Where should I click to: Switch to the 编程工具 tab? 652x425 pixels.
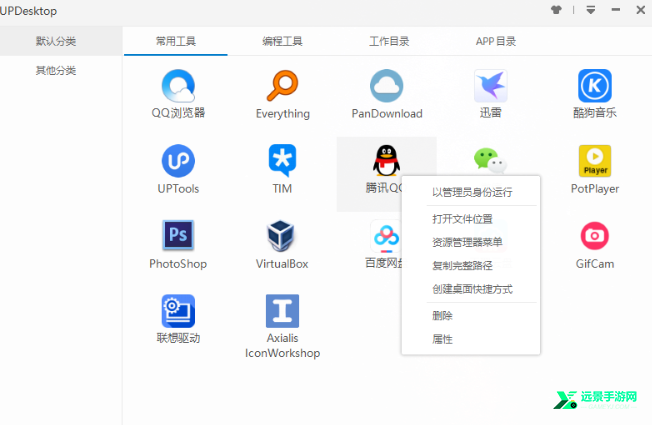pyautogui.click(x=282, y=41)
